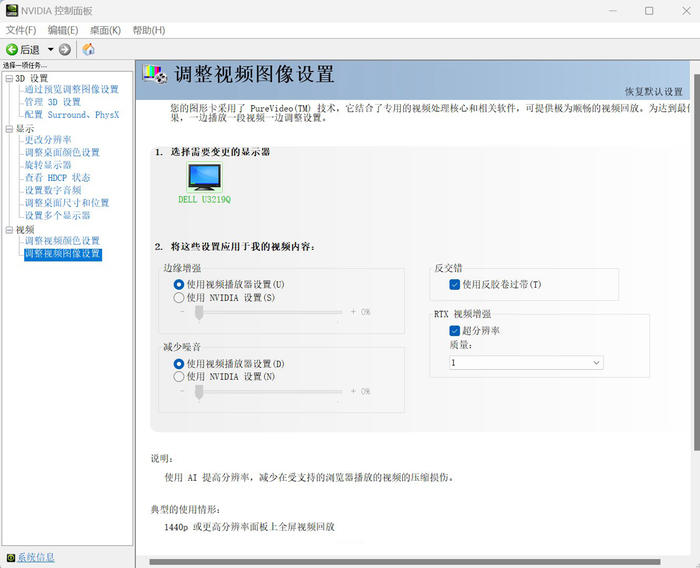
Task: Open 配置 Surround、PhysX page
Action: point(72,114)
